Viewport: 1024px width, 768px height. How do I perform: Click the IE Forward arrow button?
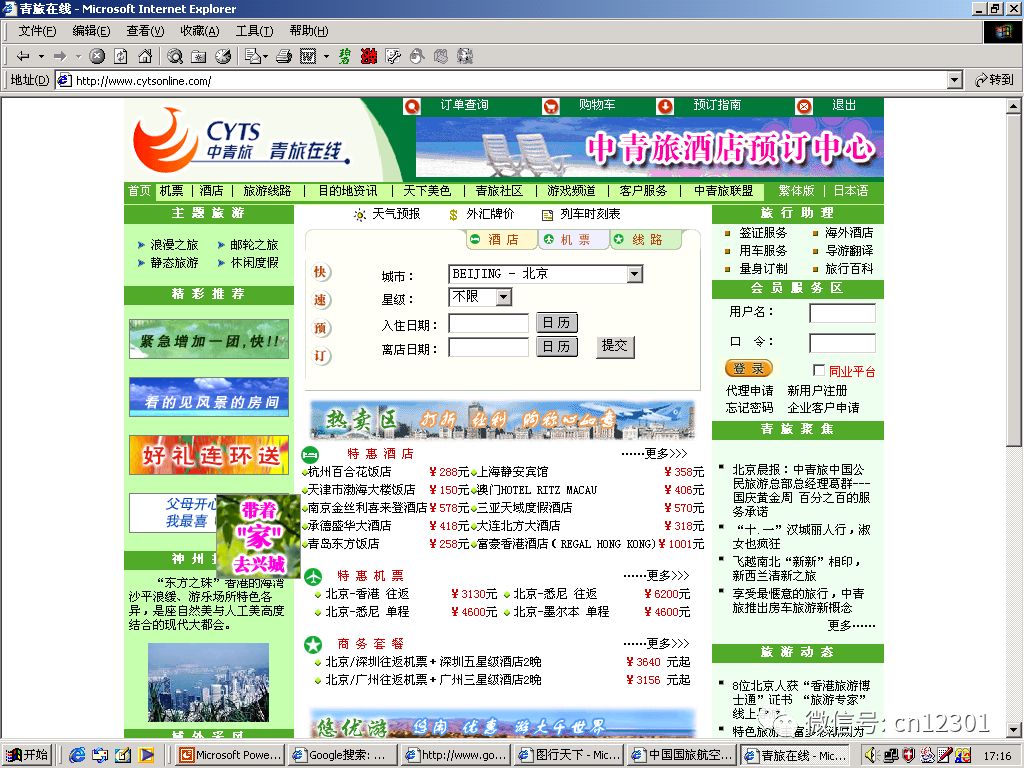point(60,57)
